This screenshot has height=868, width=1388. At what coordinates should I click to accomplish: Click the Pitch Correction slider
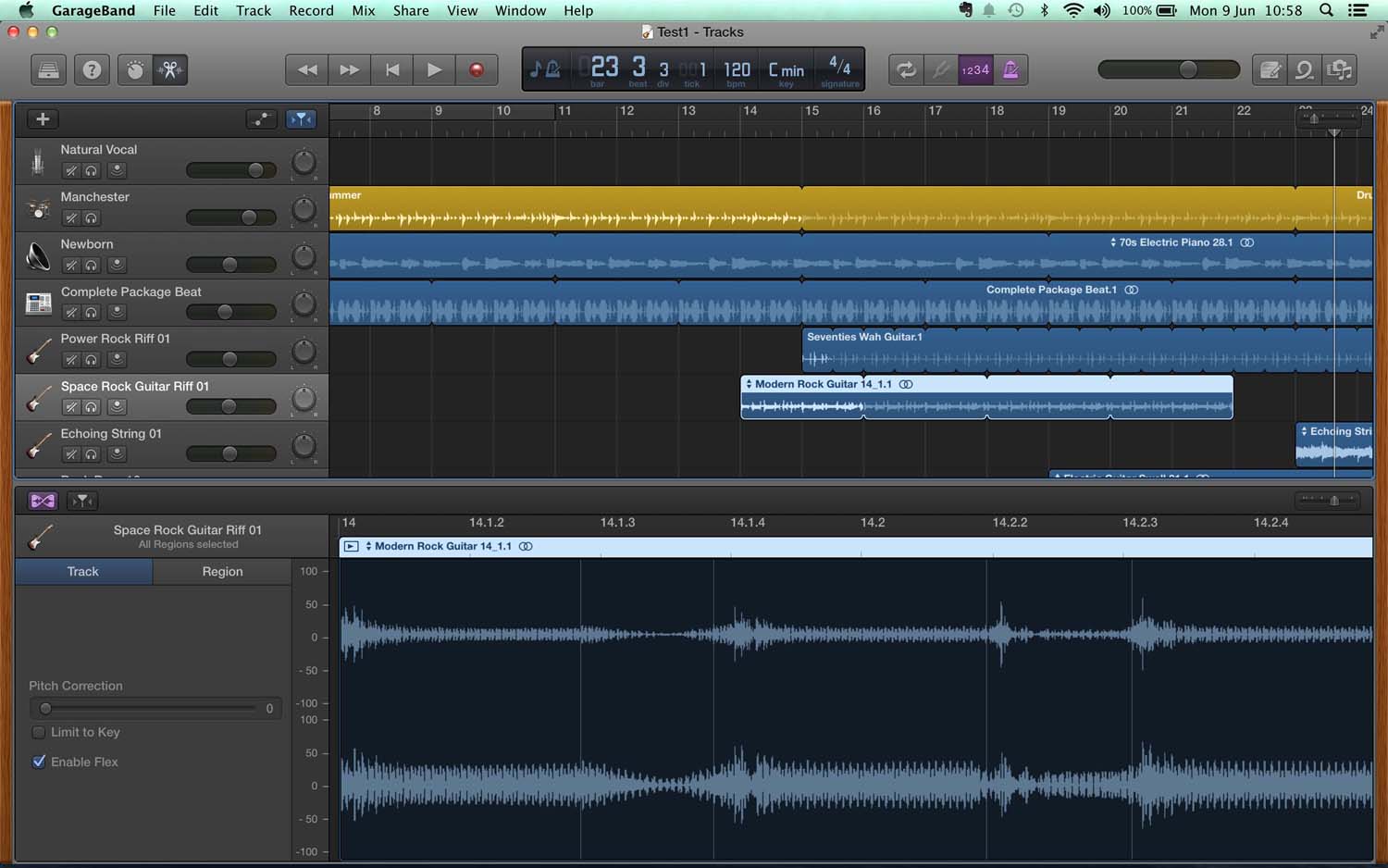tap(148, 709)
